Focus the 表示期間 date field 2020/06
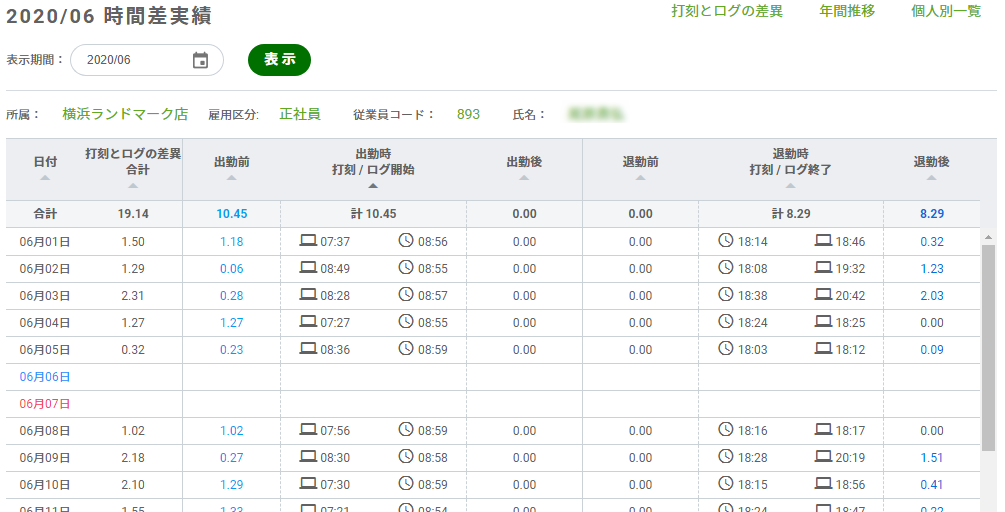Screen dimensions: 1005x512 click(147, 60)
